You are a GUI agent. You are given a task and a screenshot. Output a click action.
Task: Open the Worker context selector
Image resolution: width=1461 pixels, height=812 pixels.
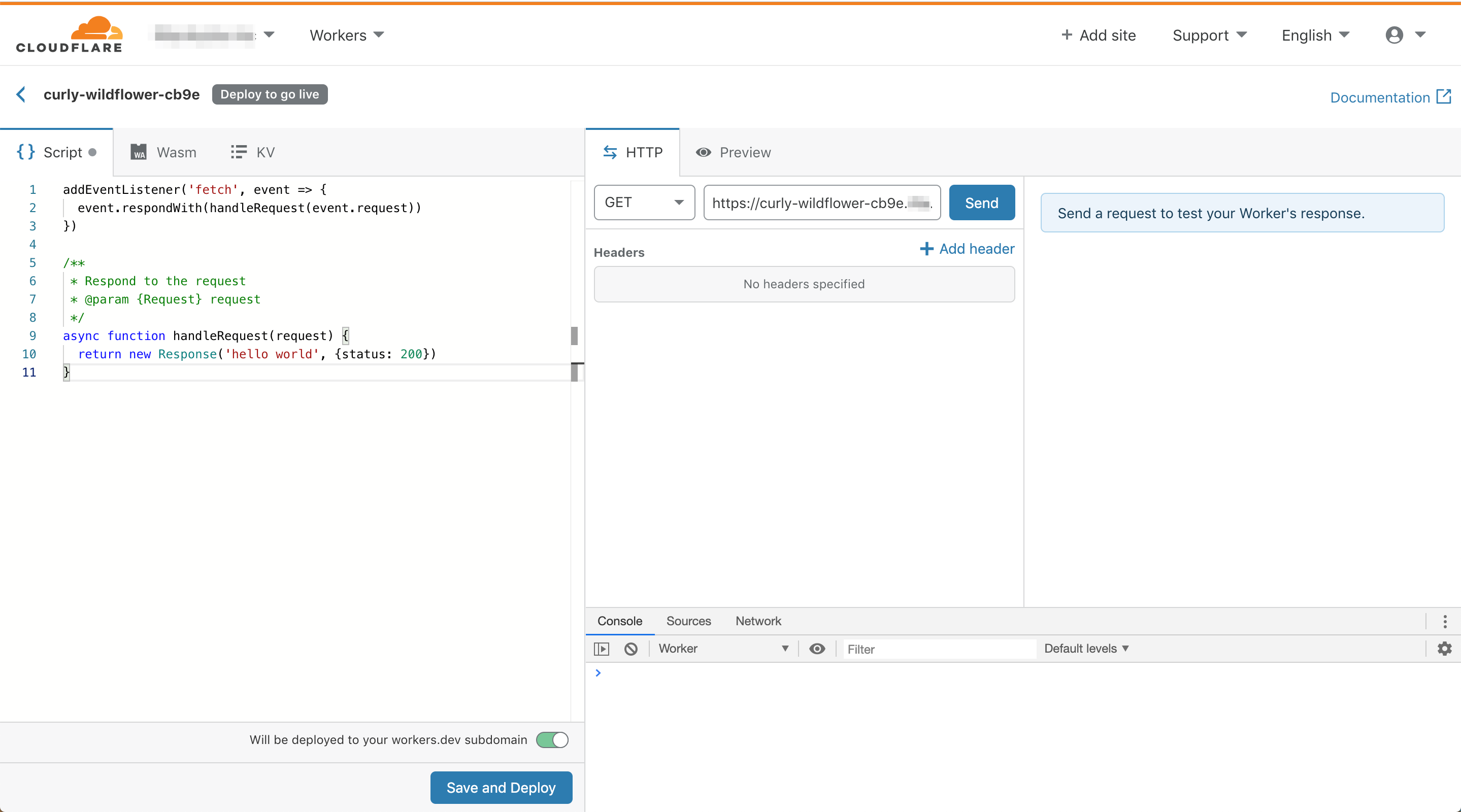coord(722,648)
